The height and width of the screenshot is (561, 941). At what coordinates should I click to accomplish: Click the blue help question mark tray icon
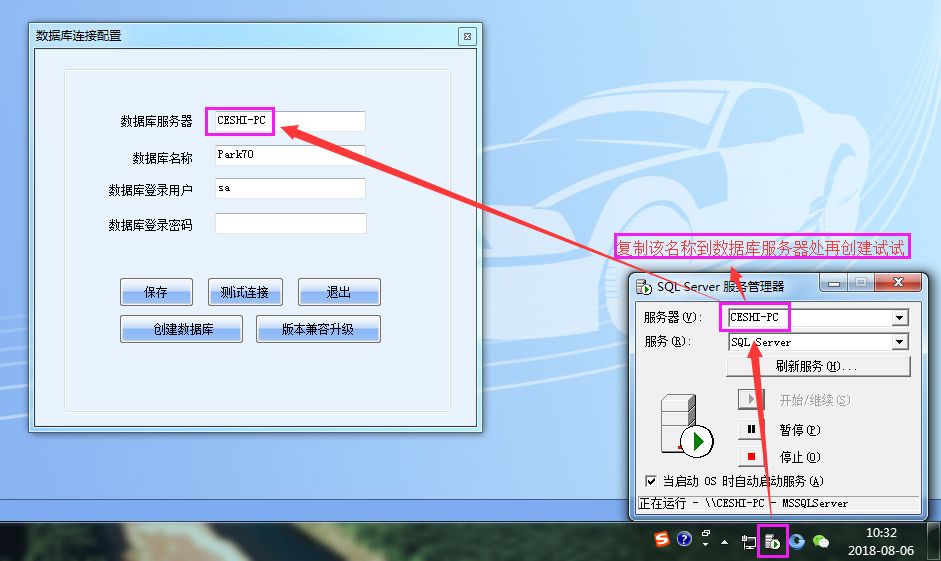pos(684,539)
